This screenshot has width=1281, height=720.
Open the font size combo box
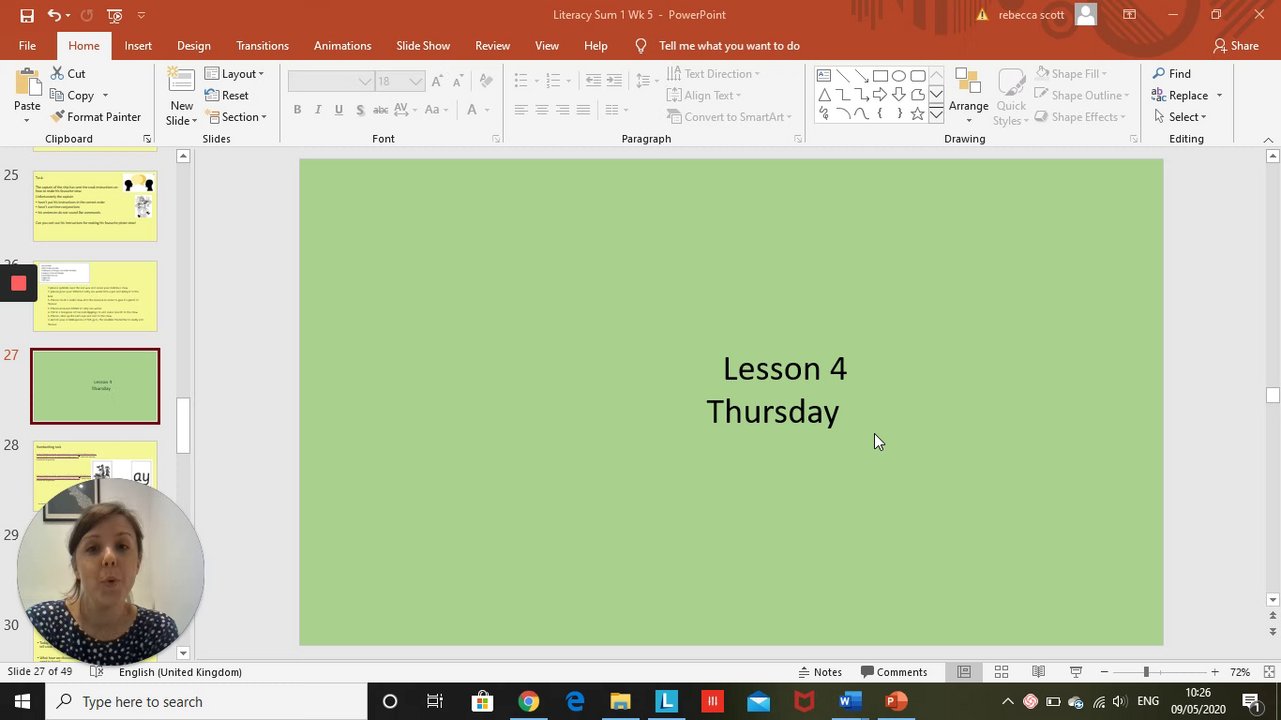tap(399, 81)
